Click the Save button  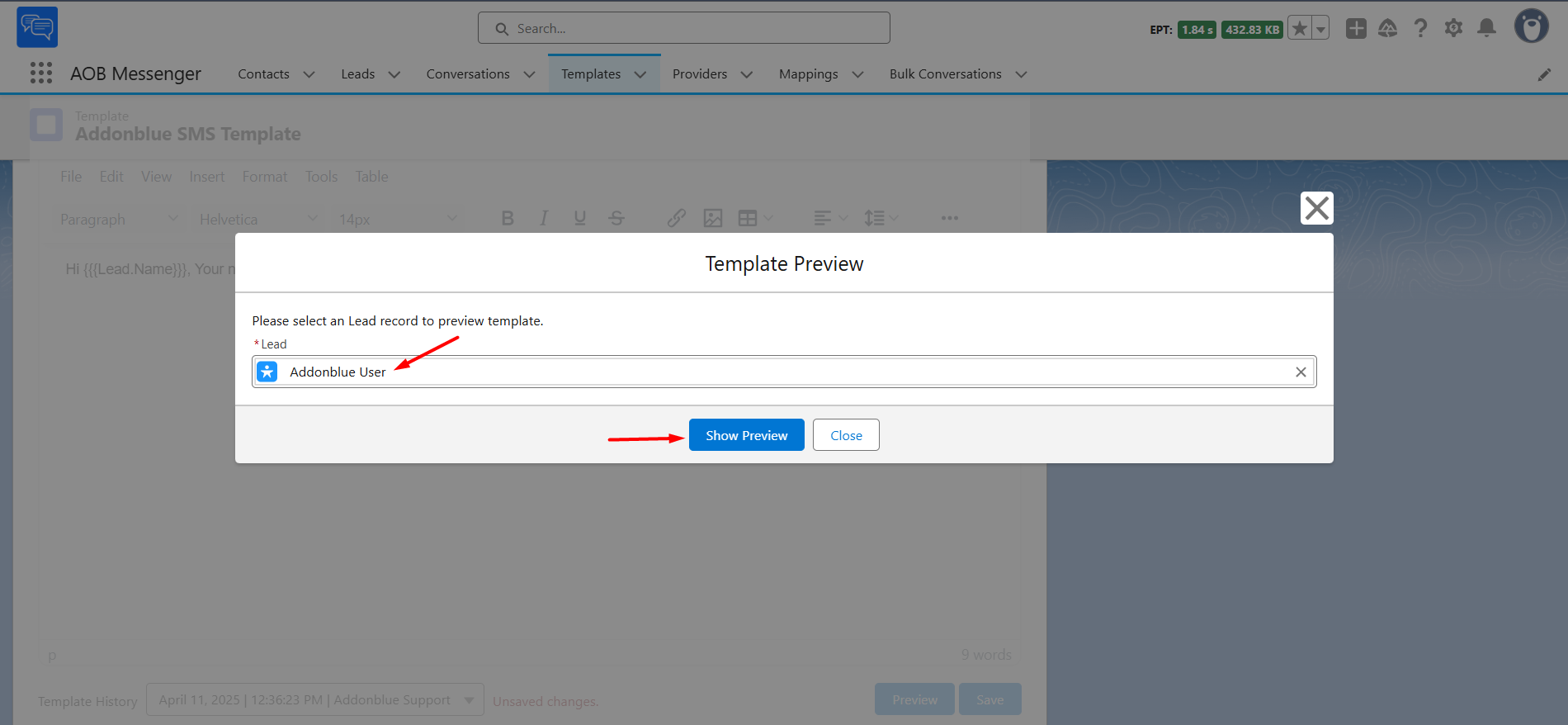(990, 699)
